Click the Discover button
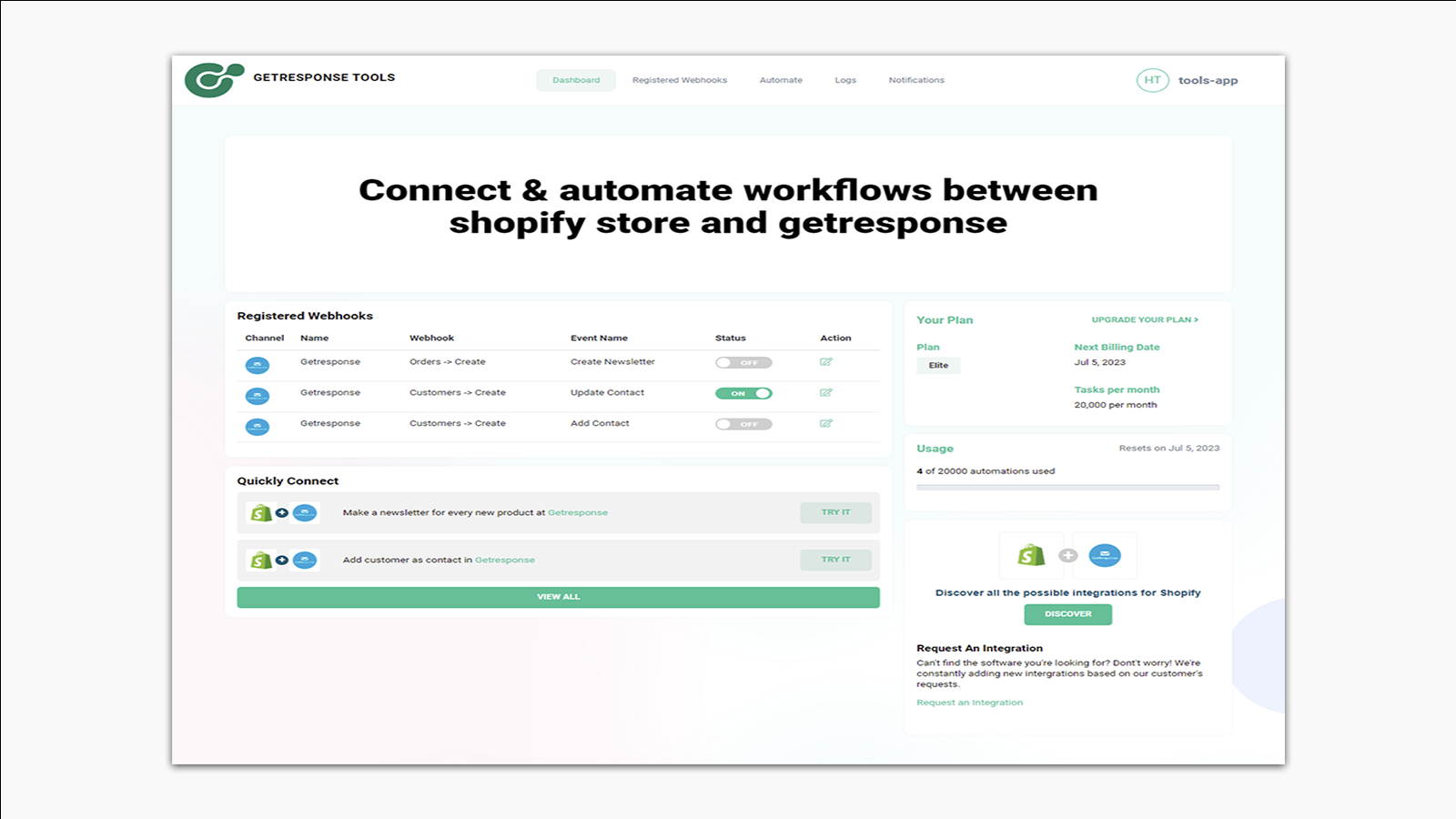The image size is (1456, 819). (x=1067, y=614)
